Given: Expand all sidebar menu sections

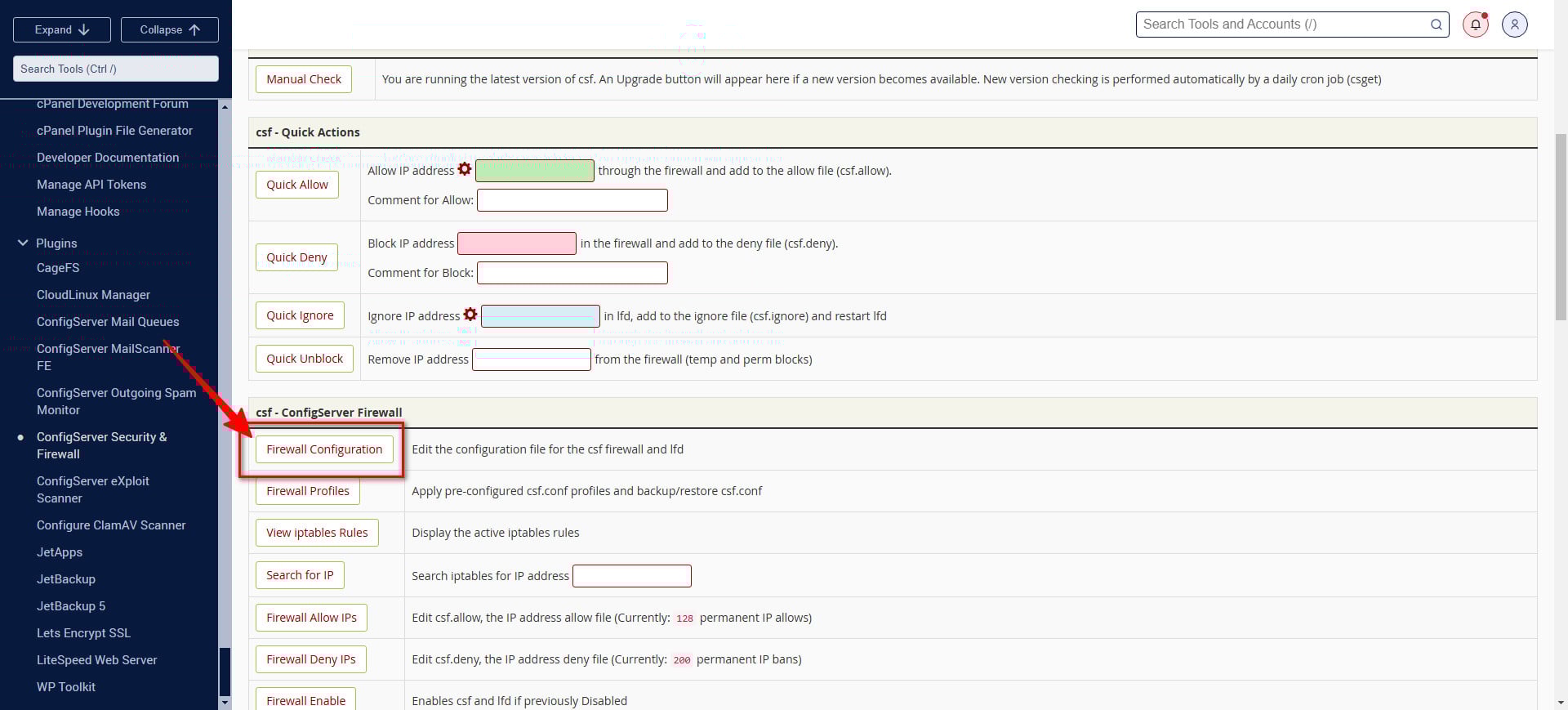Looking at the screenshot, I should [x=62, y=29].
